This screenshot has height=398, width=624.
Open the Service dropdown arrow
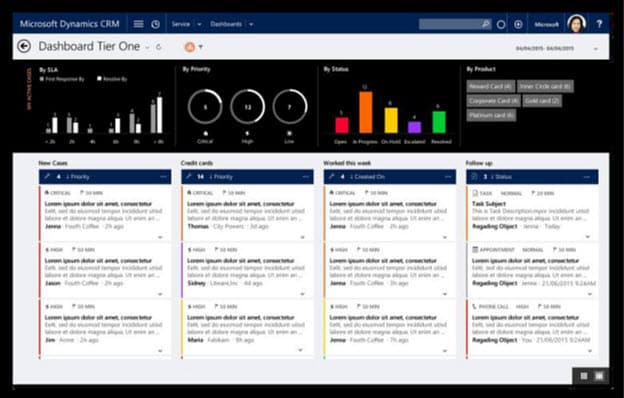199,24
